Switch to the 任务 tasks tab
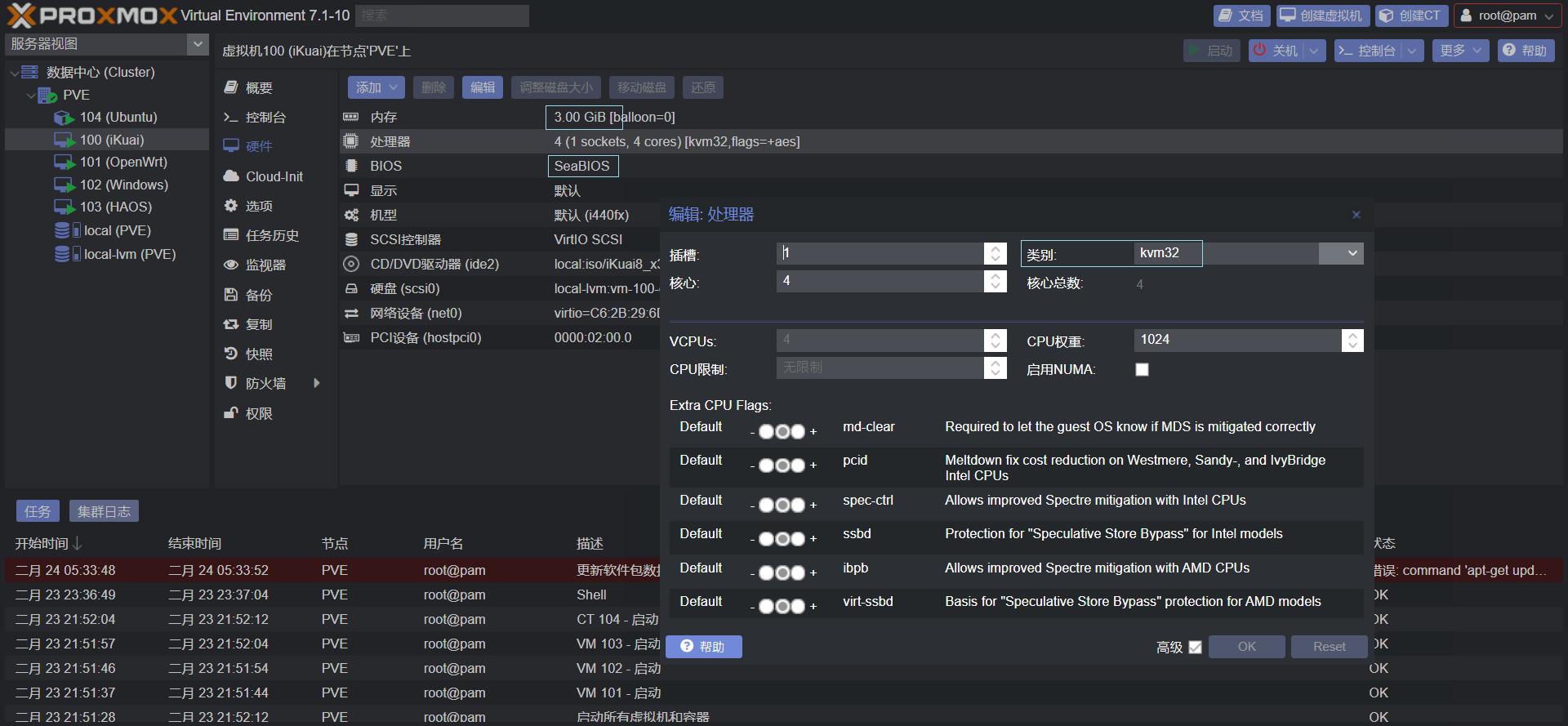Image resolution: width=1568 pixels, height=726 pixels. 37,511
